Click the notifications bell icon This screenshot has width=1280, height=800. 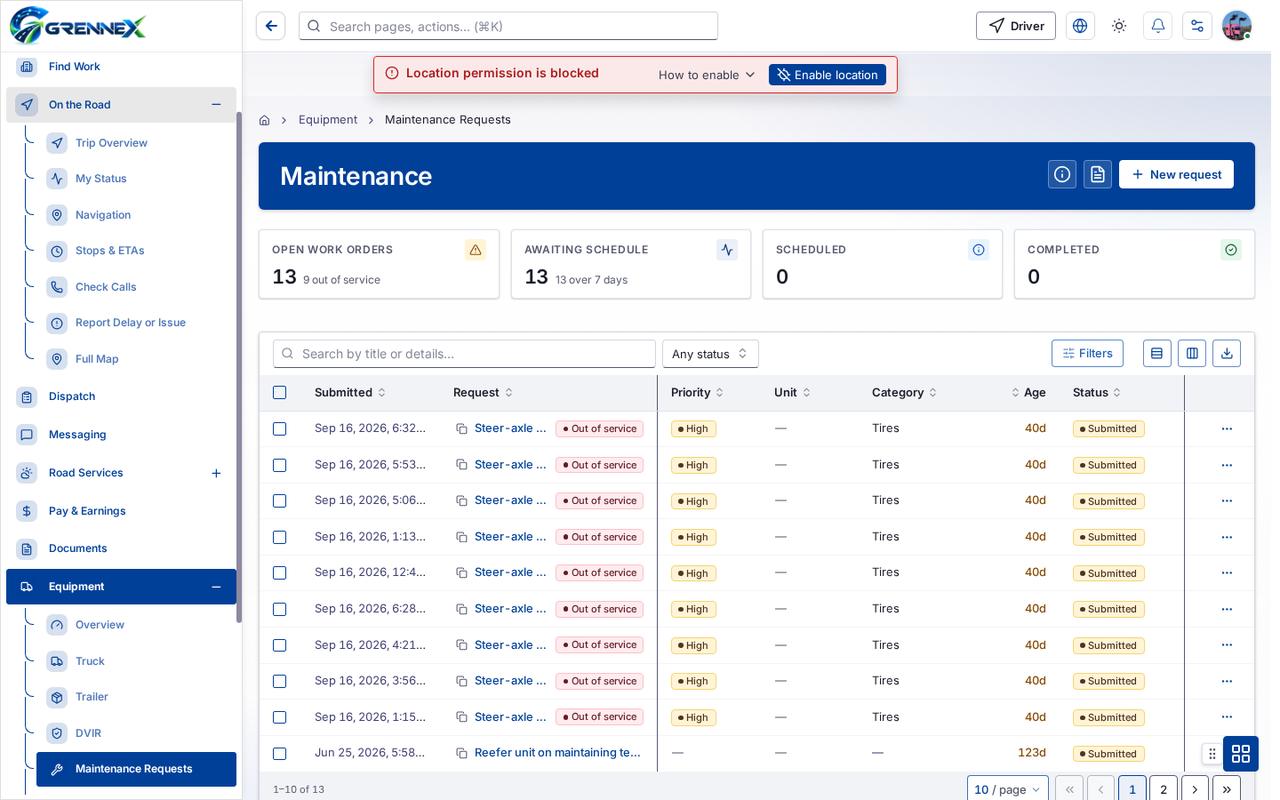click(1158, 26)
